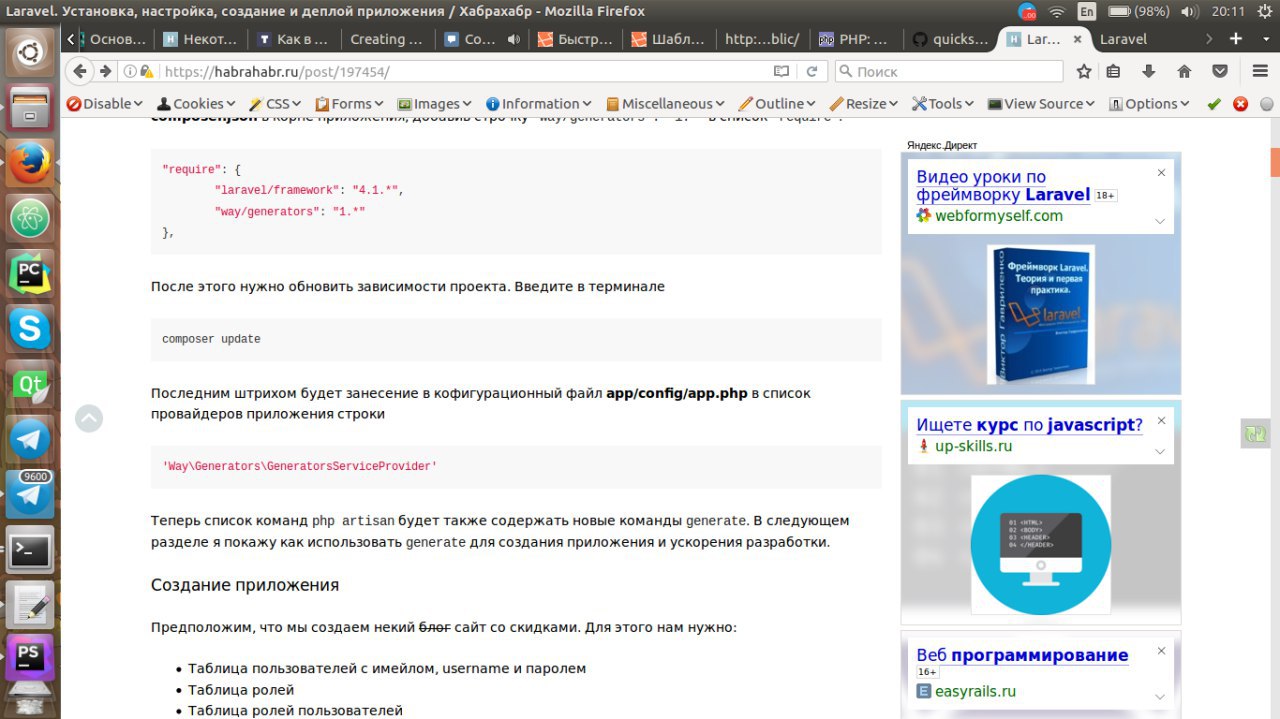Open PyCharm from the launcher
The height and width of the screenshot is (719, 1280).
tap(30, 272)
